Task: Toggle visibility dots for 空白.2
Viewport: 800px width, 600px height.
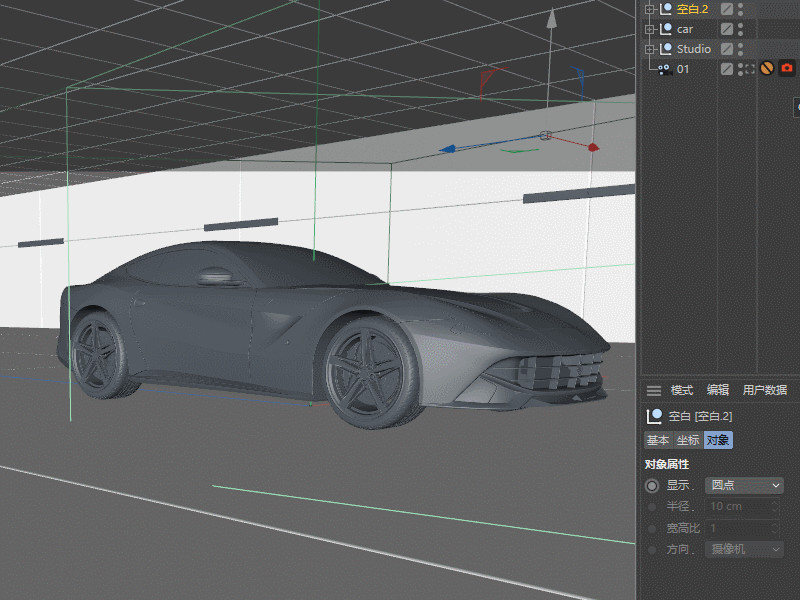Action: pyautogui.click(x=740, y=9)
